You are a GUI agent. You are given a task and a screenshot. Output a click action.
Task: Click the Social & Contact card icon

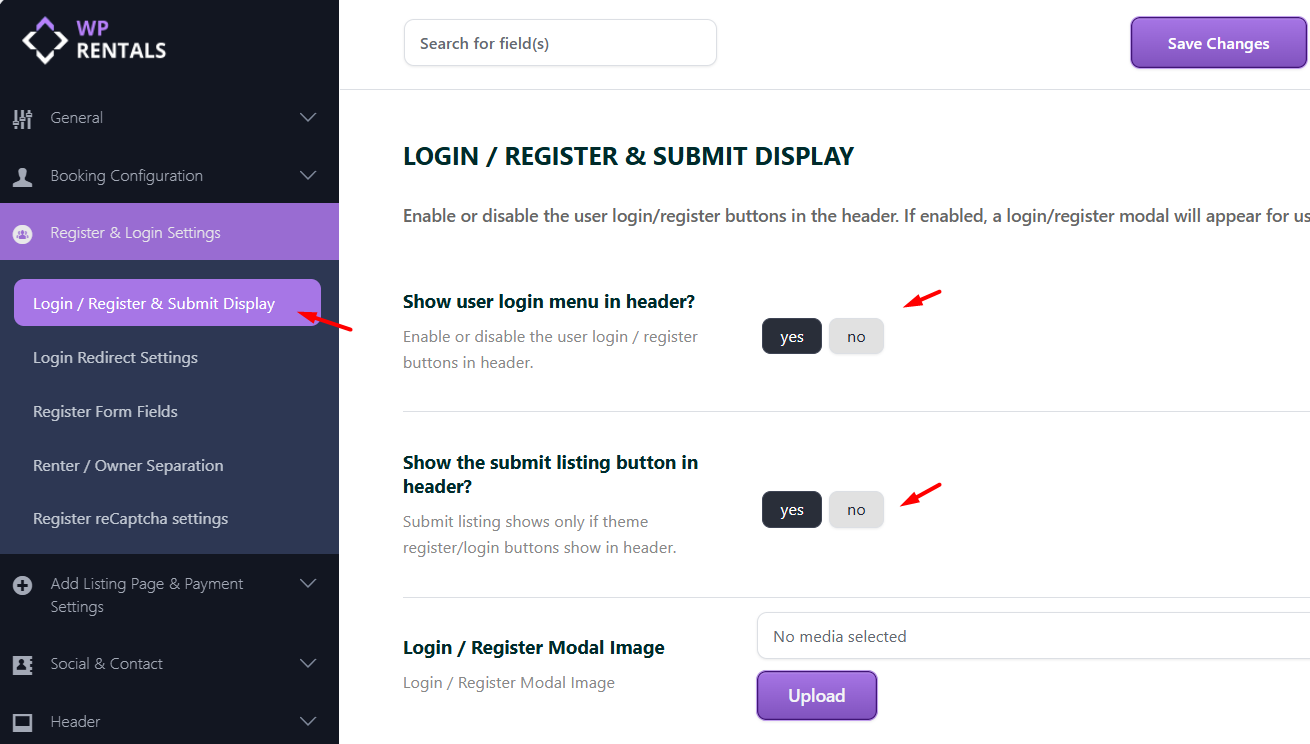(22, 664)
